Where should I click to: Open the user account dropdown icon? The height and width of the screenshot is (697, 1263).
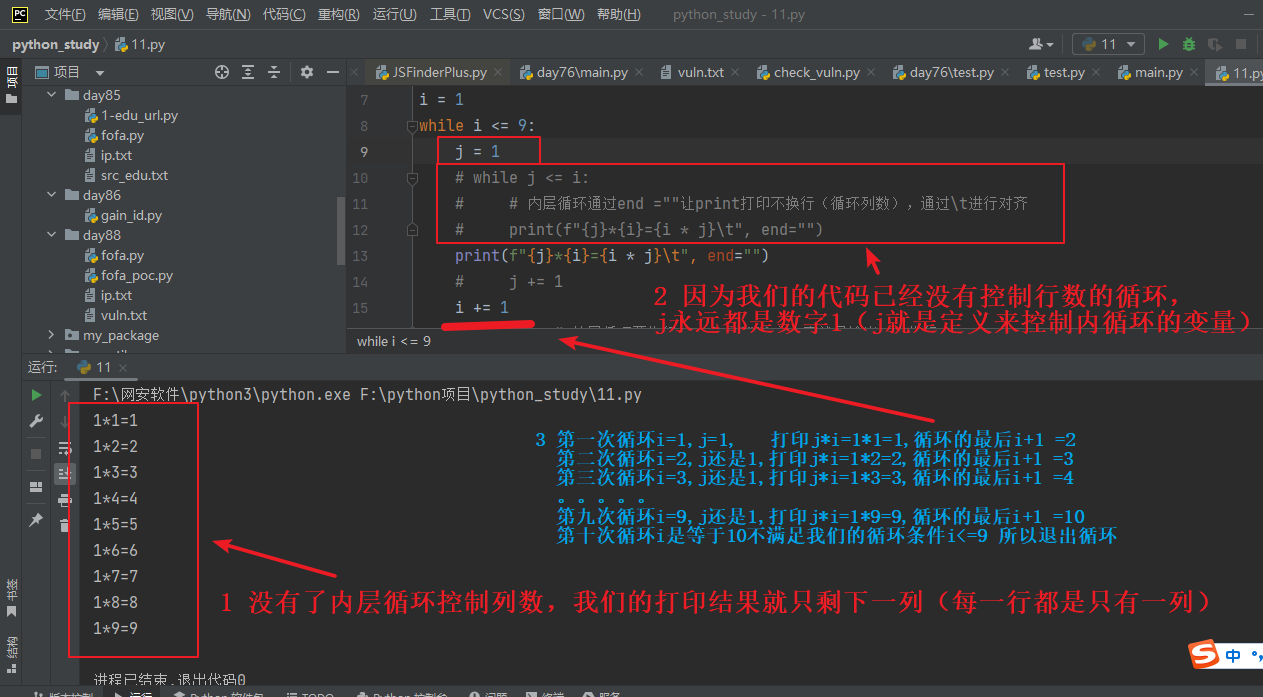click(x=1041, y=44)
